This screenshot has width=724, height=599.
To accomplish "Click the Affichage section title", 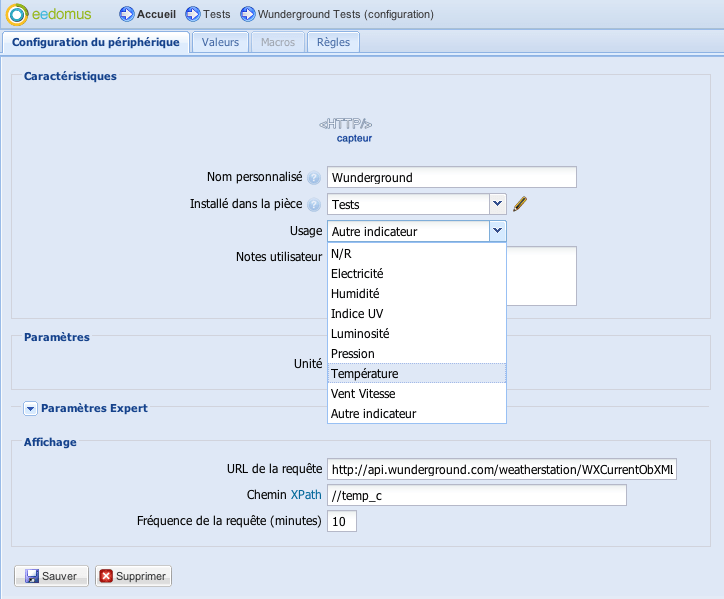I will click(50, 442).
